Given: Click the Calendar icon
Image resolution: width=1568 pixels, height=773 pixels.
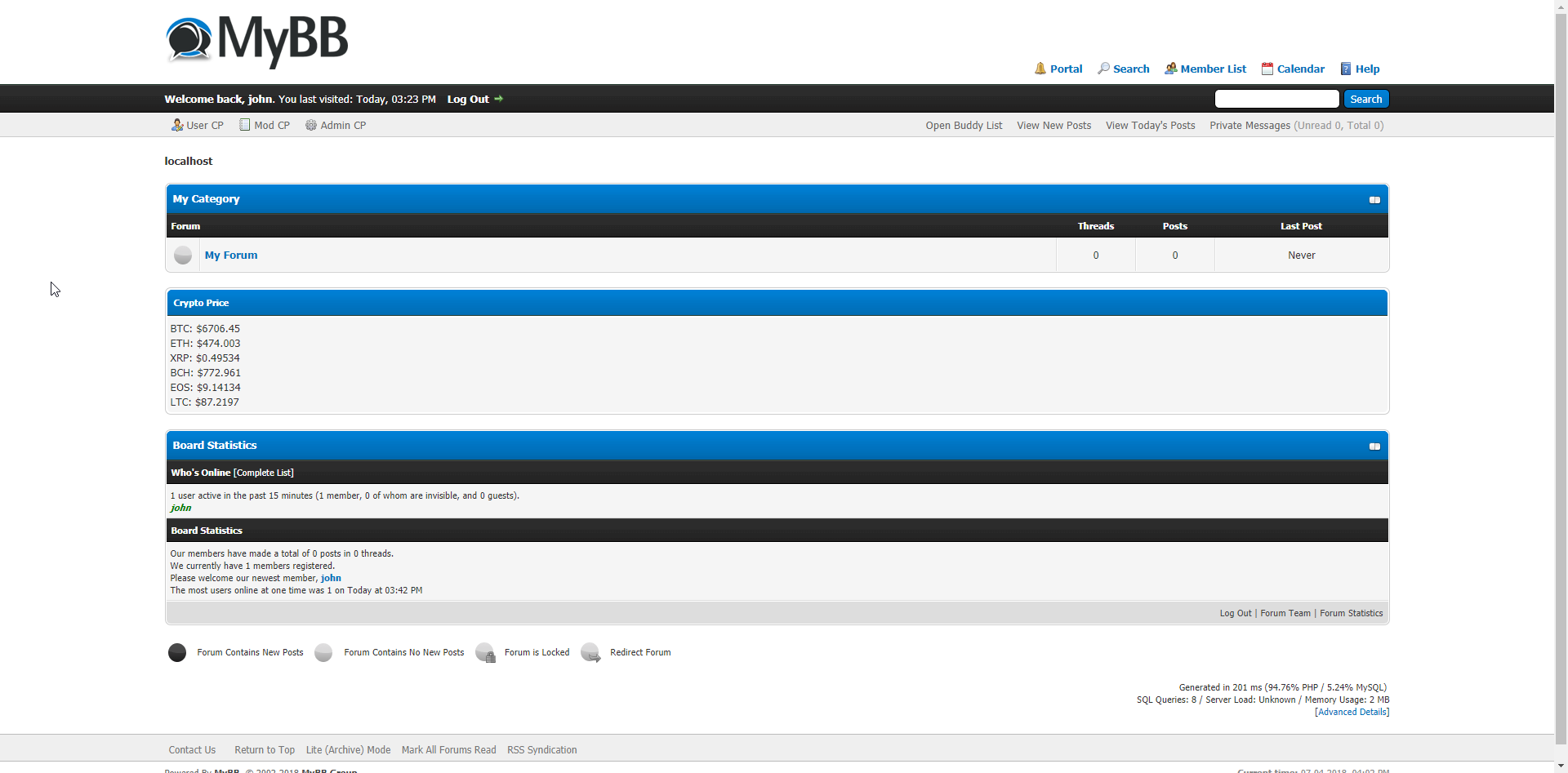Looking at the screenshot, I should pos(1267,69).
